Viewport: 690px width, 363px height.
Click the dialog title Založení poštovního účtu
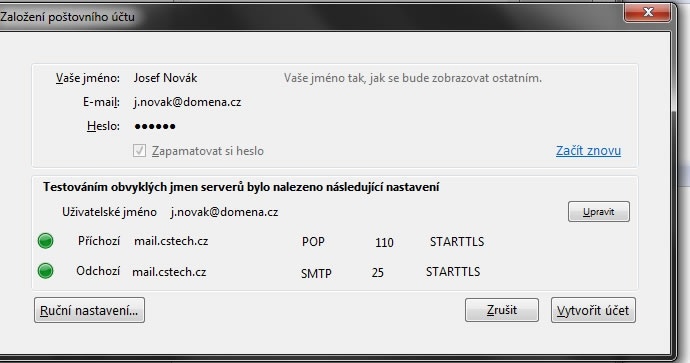pyautogui.click(x=67, y=17)
